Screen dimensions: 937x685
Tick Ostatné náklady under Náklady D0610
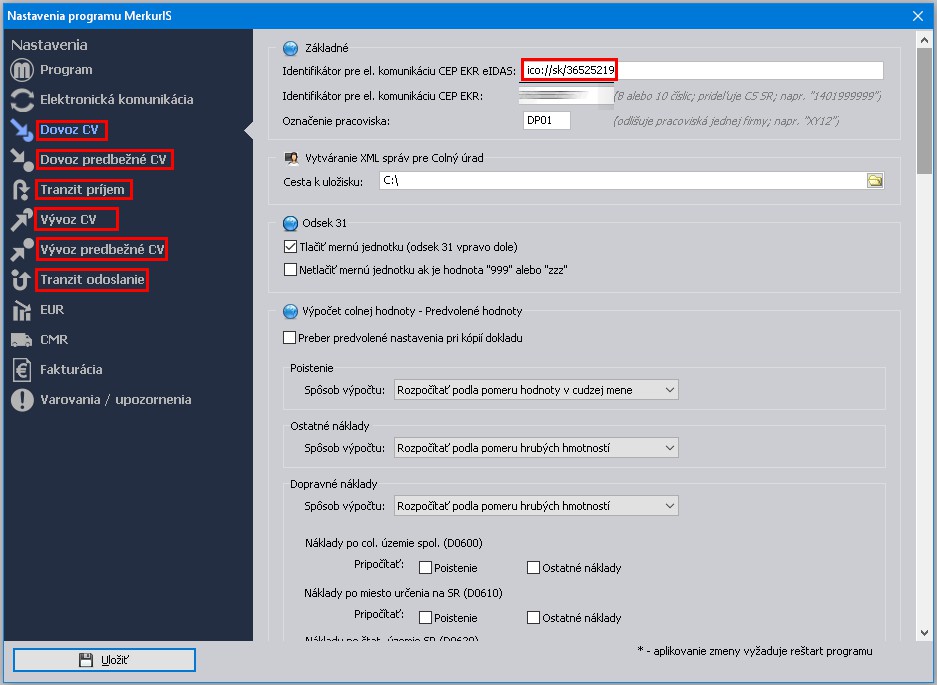pyautogui.click(x=534, y=617)
